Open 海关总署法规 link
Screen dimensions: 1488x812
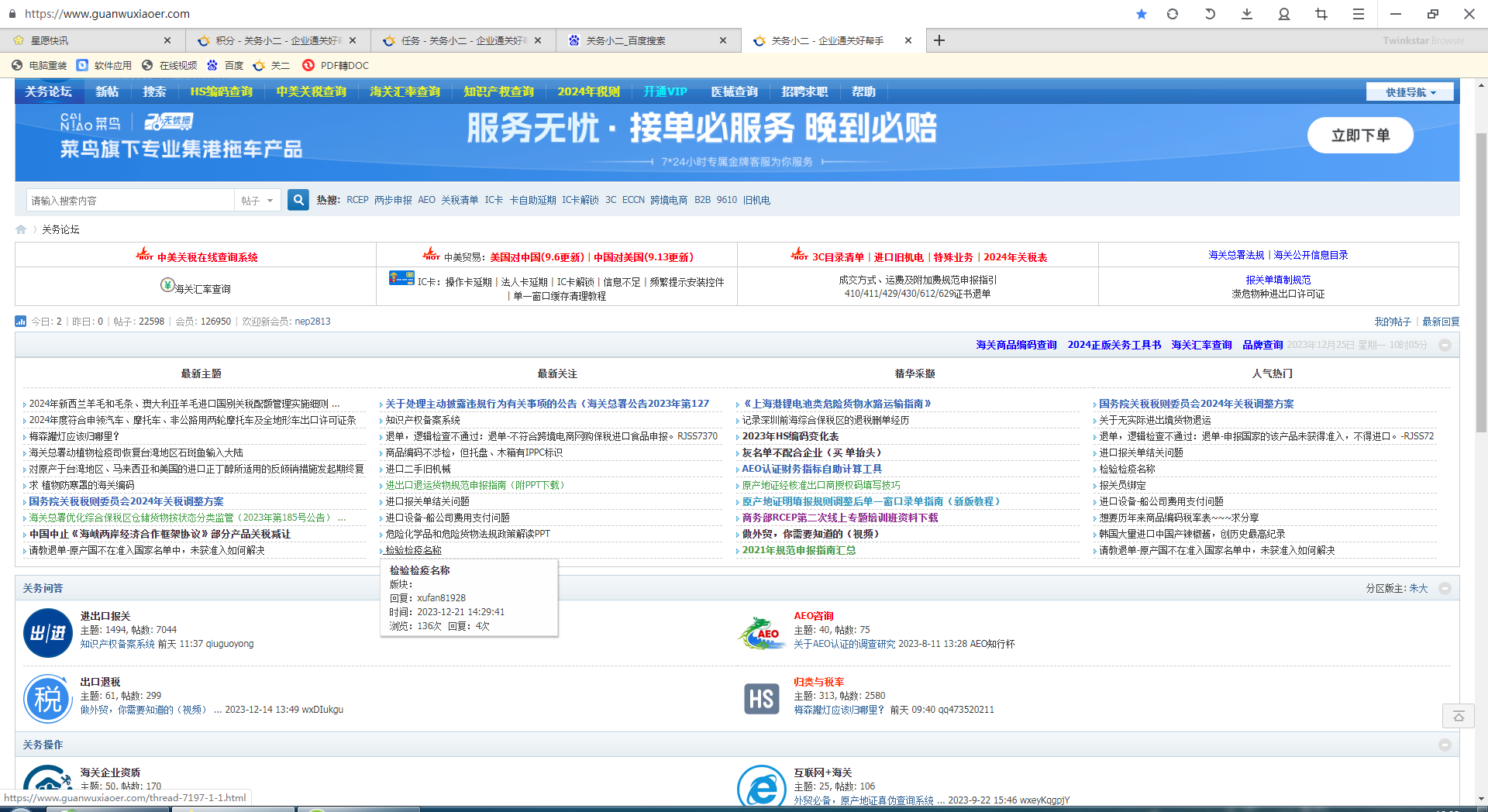1236,255
